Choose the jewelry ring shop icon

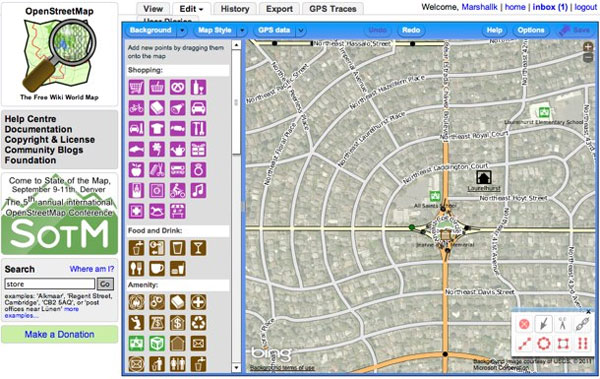pyautogui.click(x=198, y=170)
